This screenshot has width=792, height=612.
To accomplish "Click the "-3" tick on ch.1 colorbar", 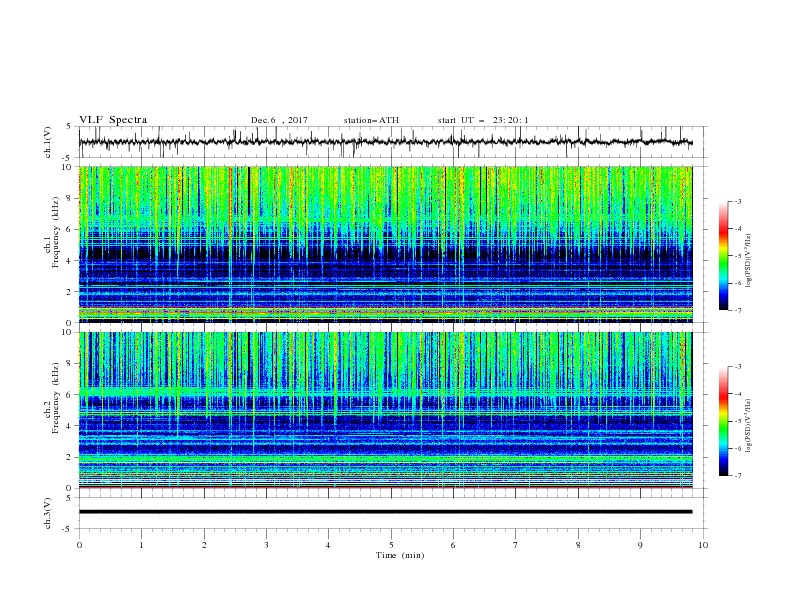I will point(738,201).
